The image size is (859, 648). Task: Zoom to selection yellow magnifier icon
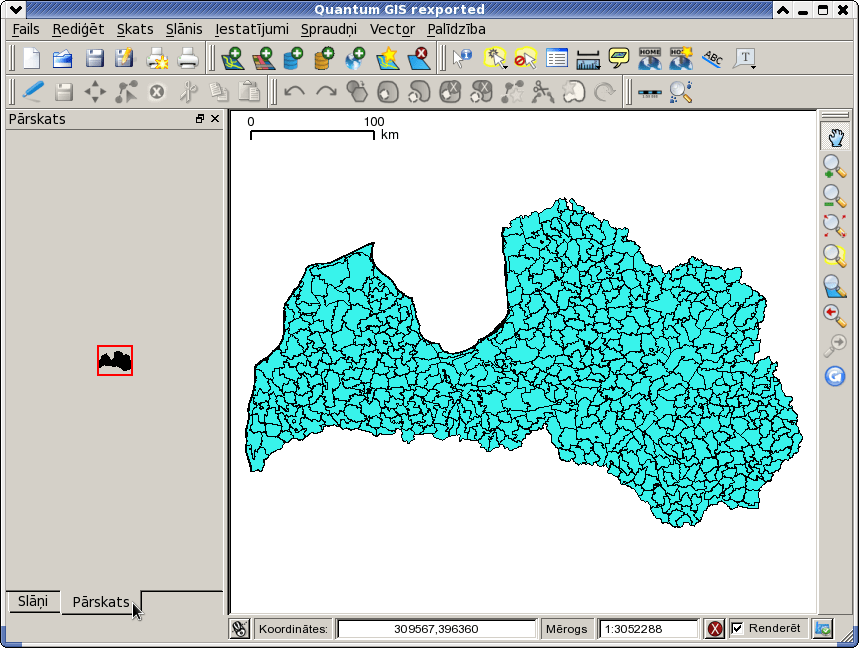coord(835,256)
